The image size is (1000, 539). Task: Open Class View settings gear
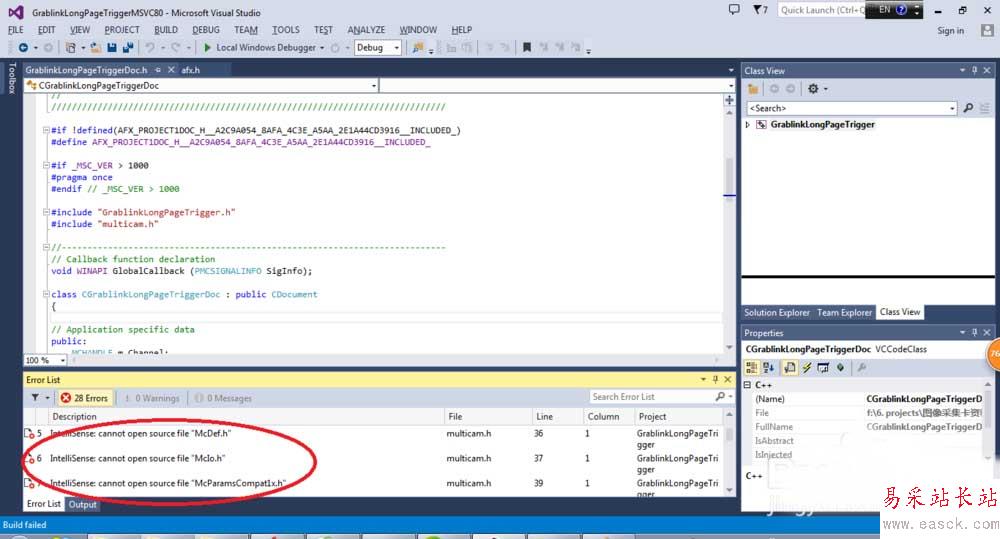[813, 89]
